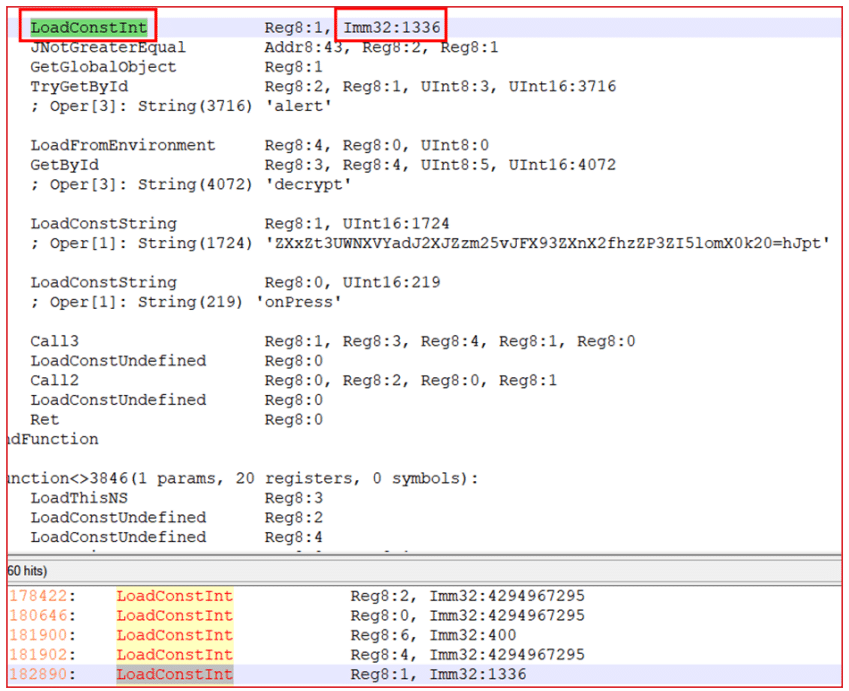The height and width of the screenshot is (691, 849).
Task: Click the '60 hits)' results header
Action: pyautogui.click(x=27, y=571)
